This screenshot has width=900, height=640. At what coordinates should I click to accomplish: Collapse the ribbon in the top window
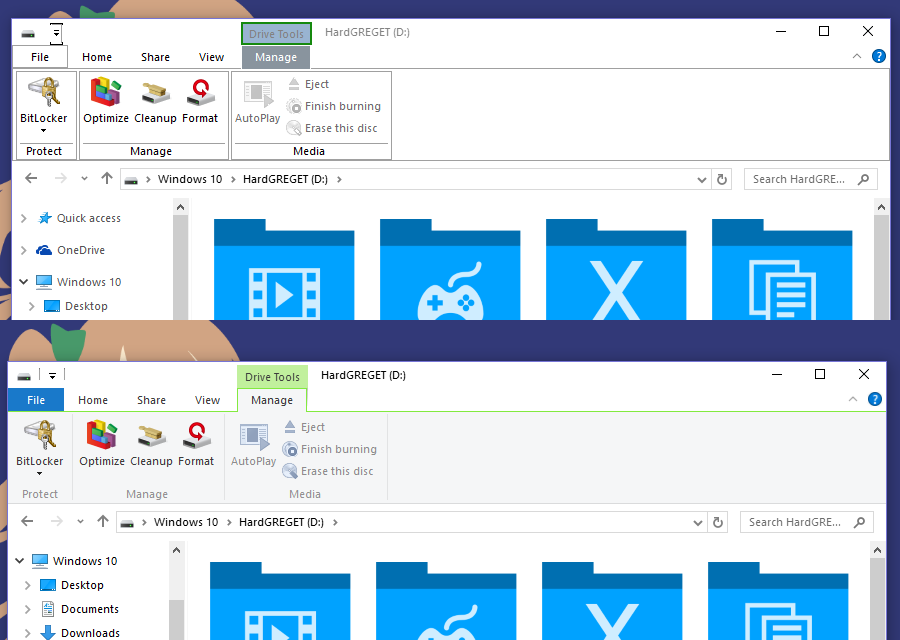pyautogui.click(x=857, y=56)
